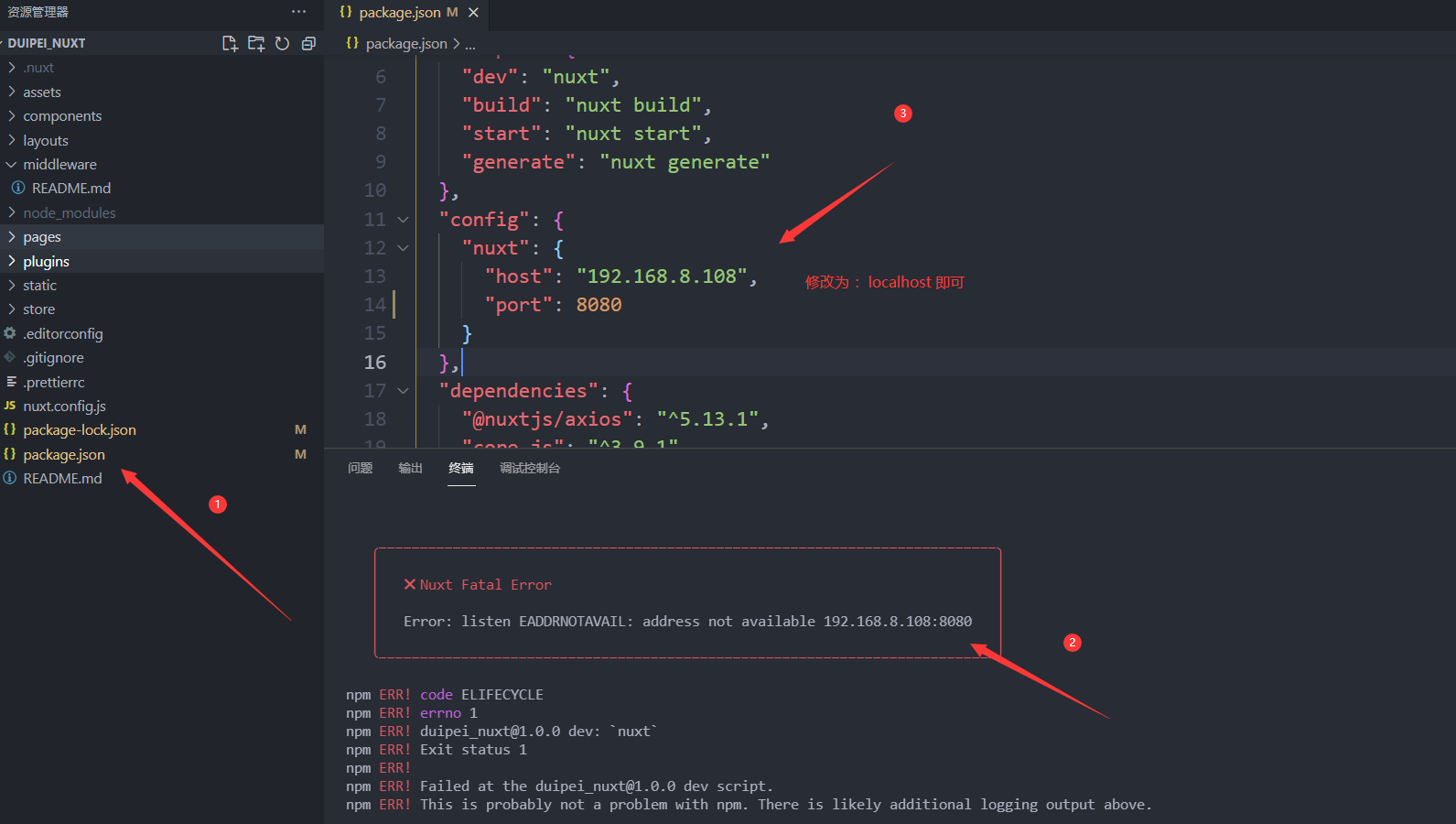Switch to the 输出 panel tab
1456x824 pixels.
click(411, 468)
